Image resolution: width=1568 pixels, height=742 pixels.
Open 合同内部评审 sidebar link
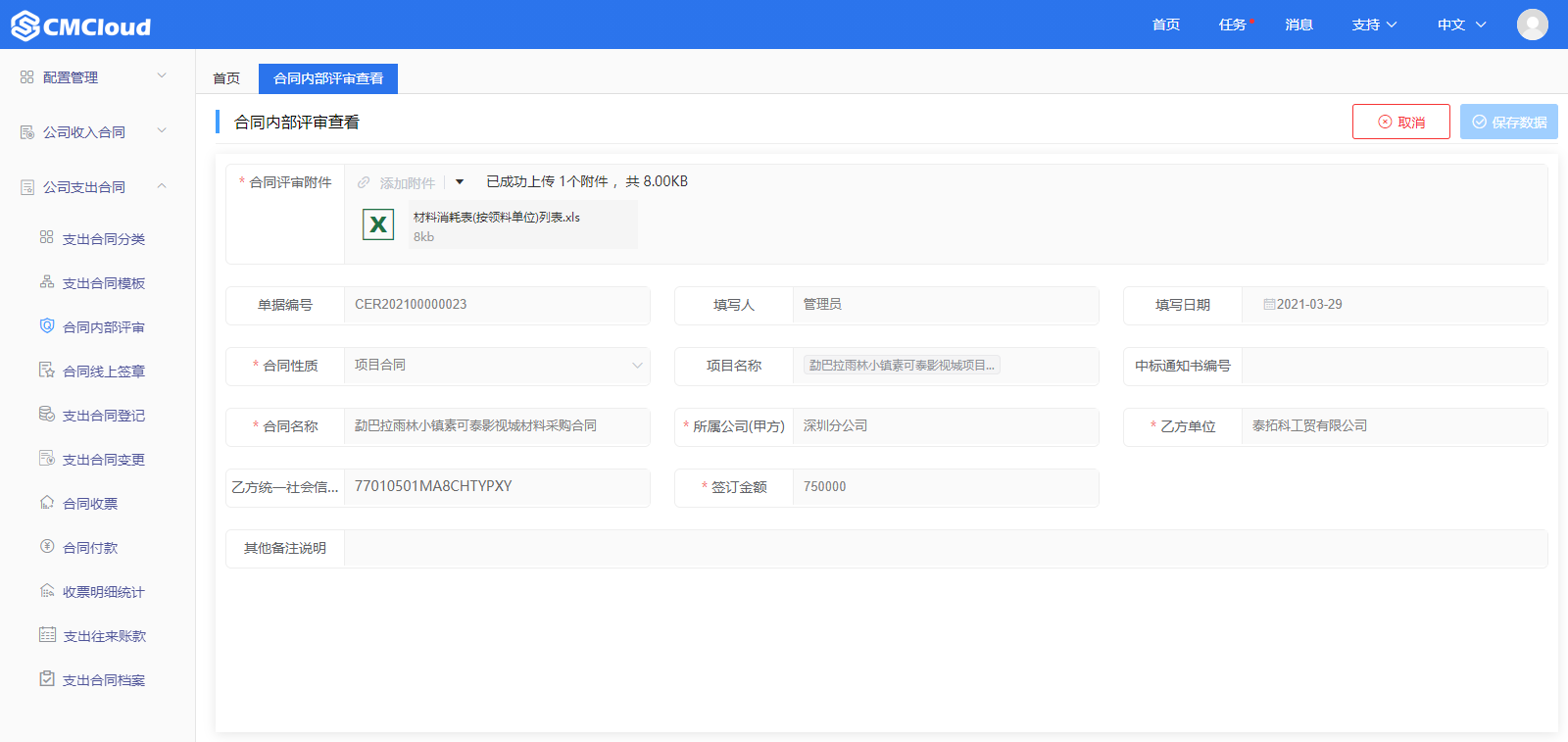coord(104,327)
